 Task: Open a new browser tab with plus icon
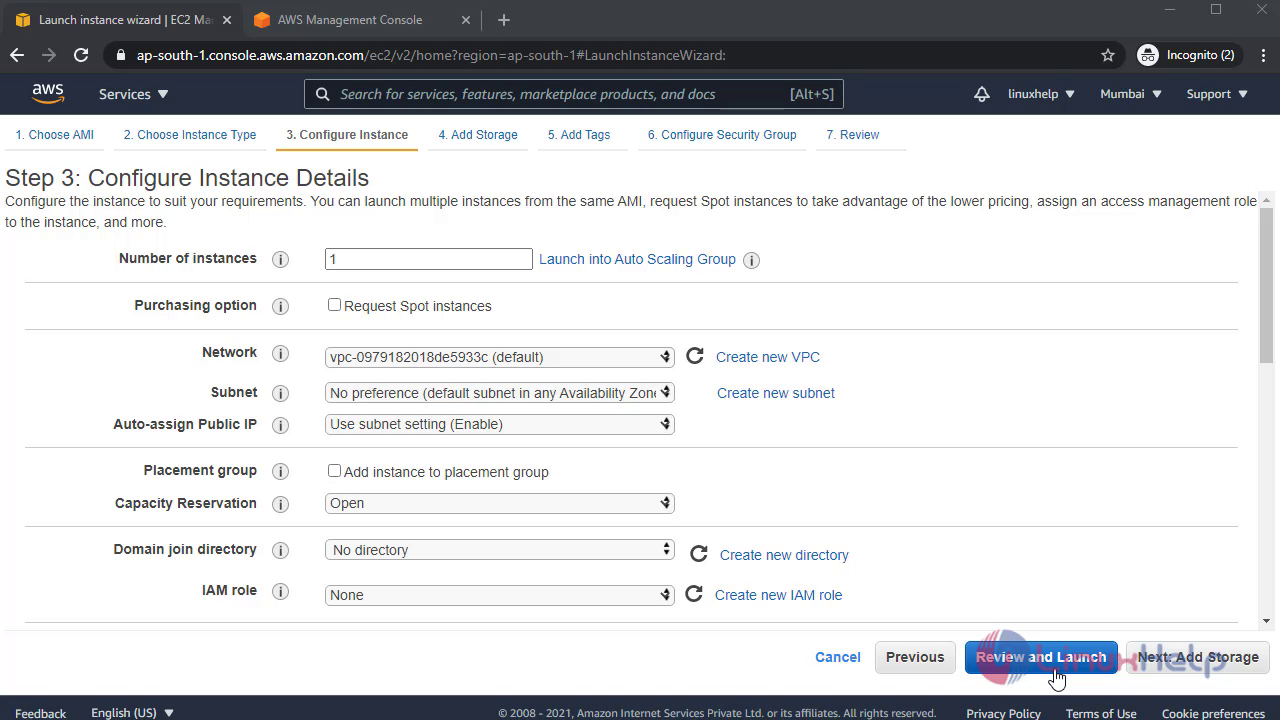tap(504, 20)
